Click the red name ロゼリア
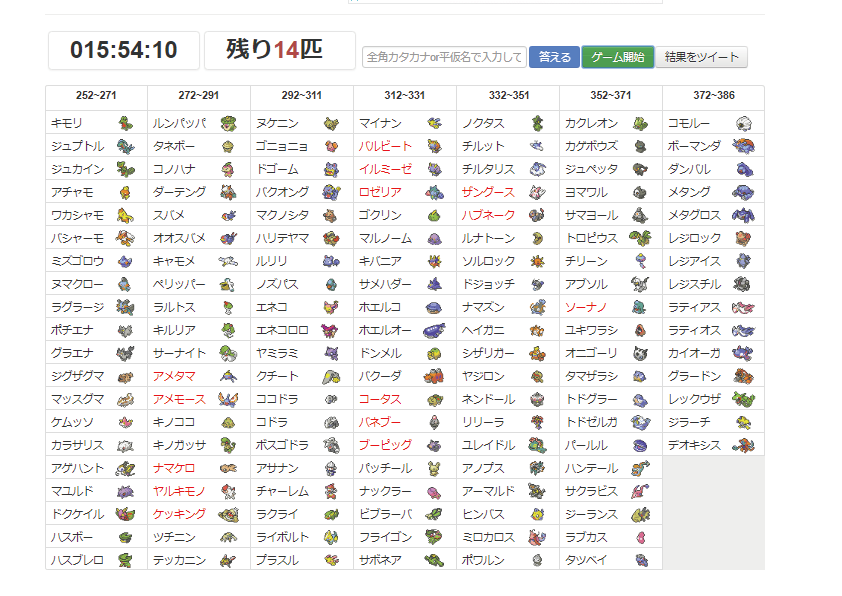The width and height of the screenshot is (842, 596). click(x=380, y=192)
